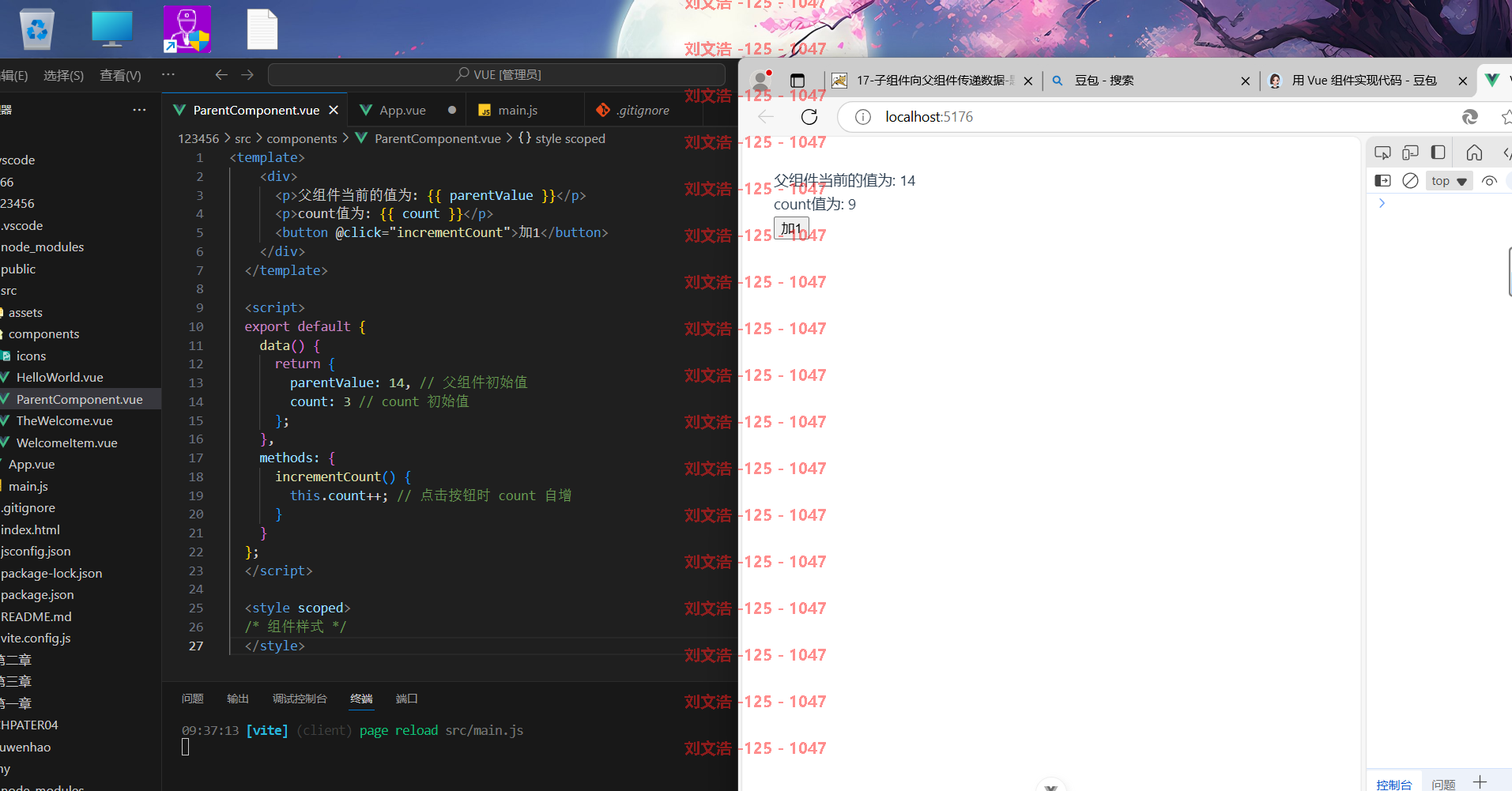
Task: Reload the localhost page
Action: 809,117
